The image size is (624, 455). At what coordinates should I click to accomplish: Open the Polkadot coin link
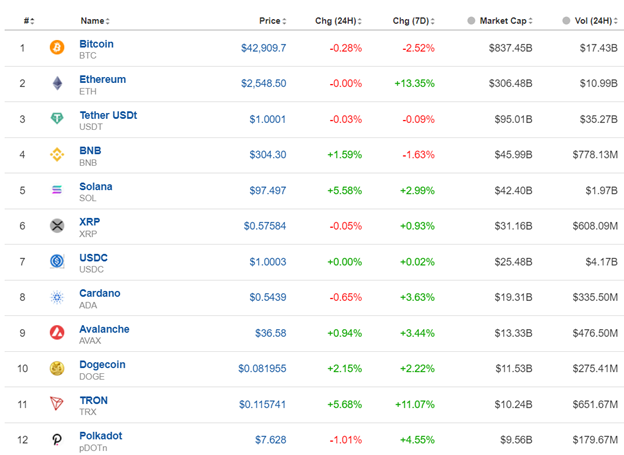(103, 436)
